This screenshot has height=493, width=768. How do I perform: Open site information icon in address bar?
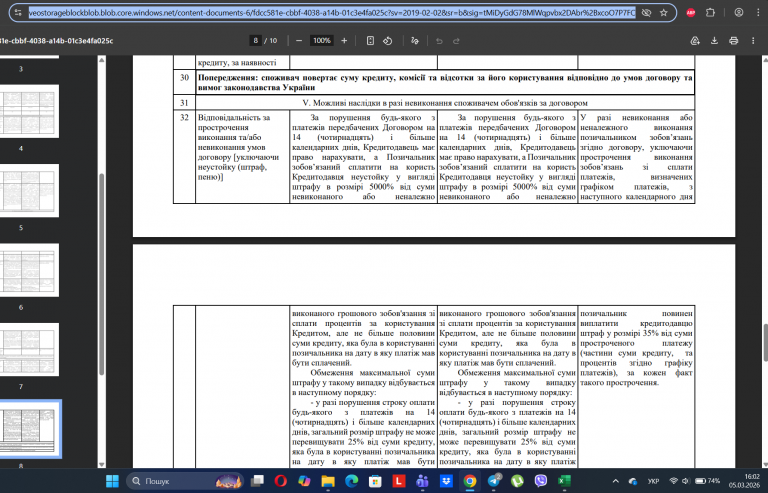coord(18,13)
